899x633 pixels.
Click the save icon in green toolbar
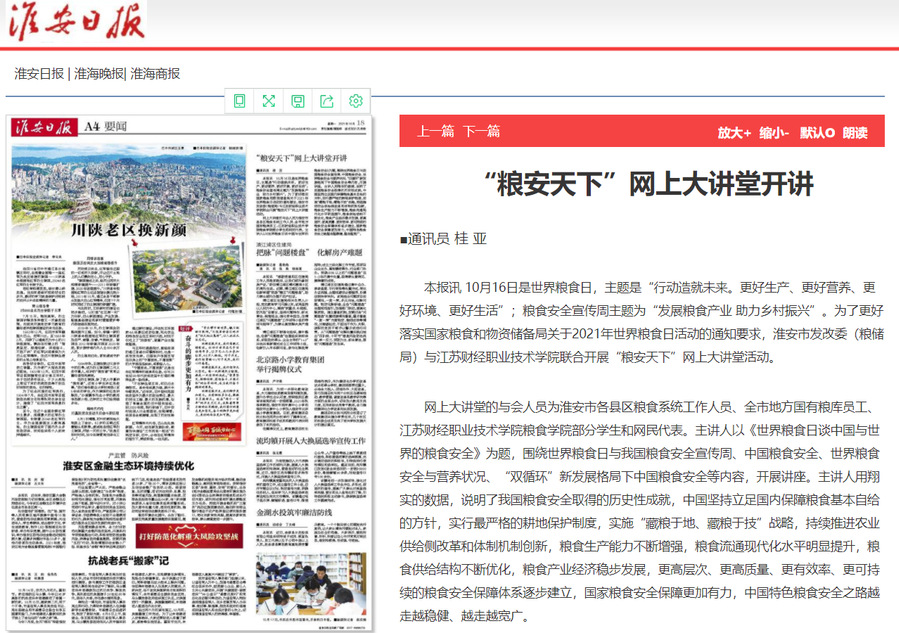click(297, 101)
